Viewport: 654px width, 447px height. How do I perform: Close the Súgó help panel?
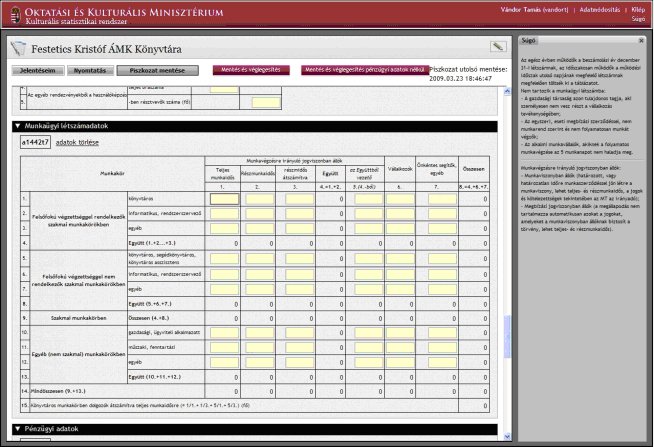point(641,40)
